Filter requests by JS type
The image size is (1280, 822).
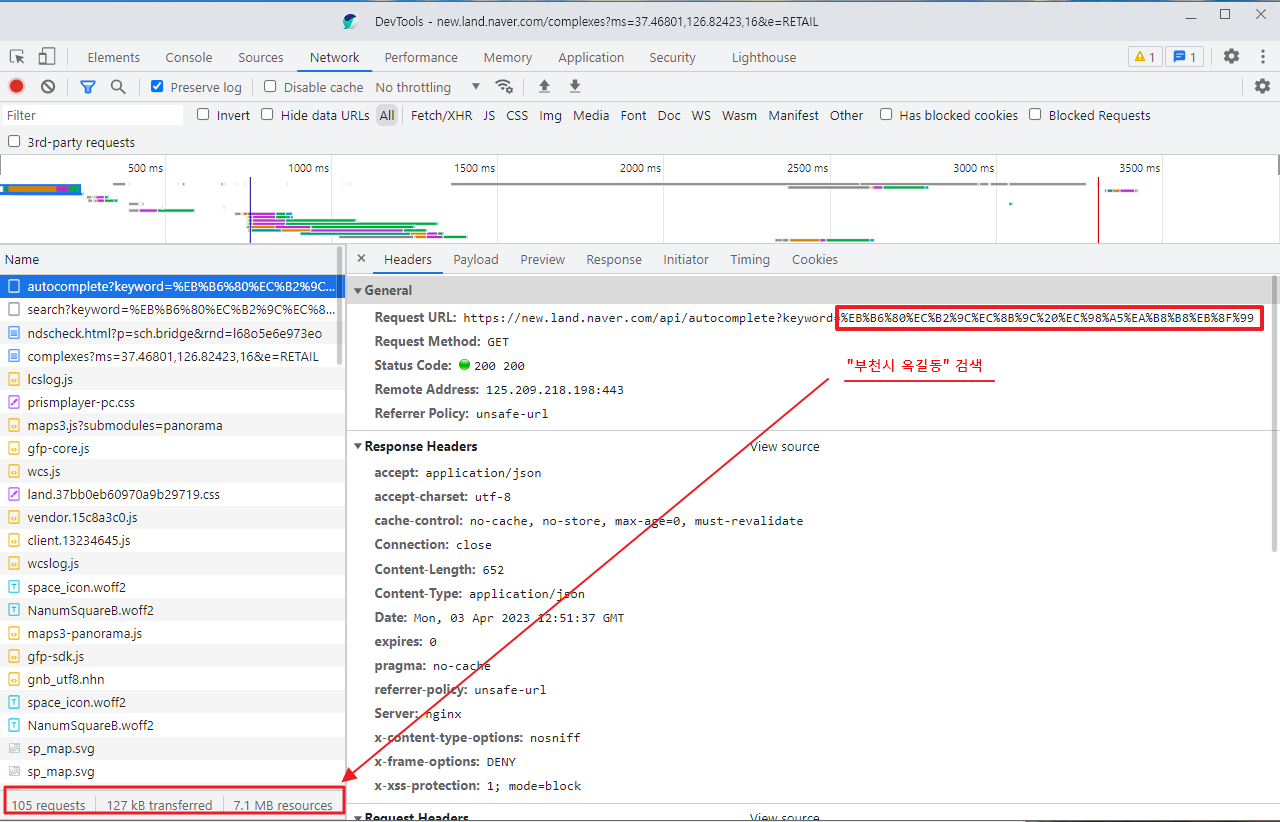[x=489, y=115]
